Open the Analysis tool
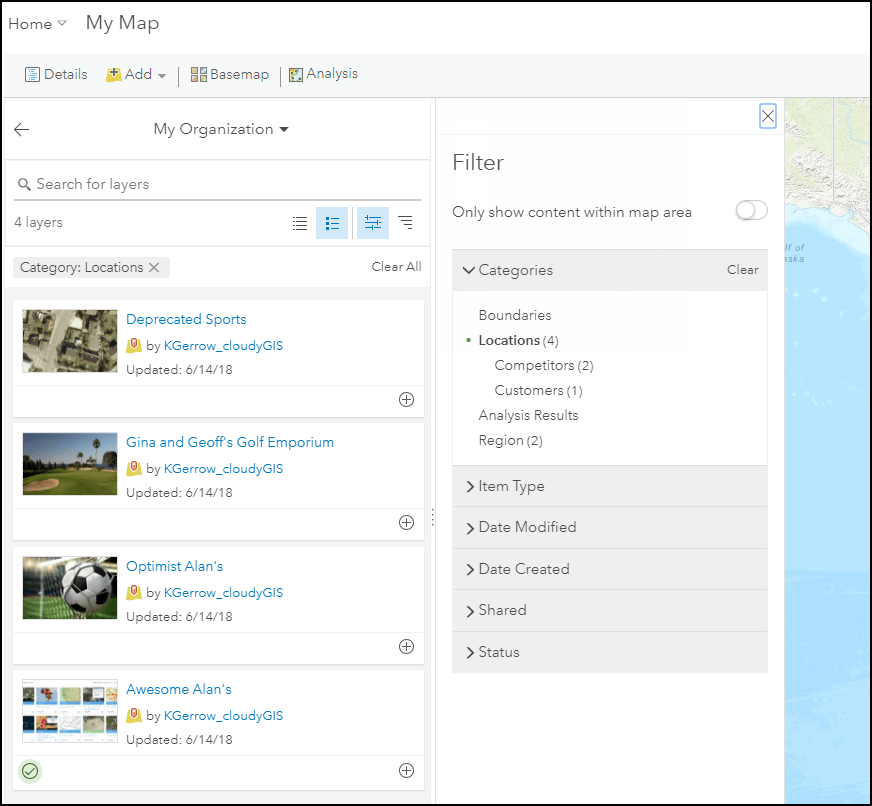 pyautogui.click(x=323, y=74)
